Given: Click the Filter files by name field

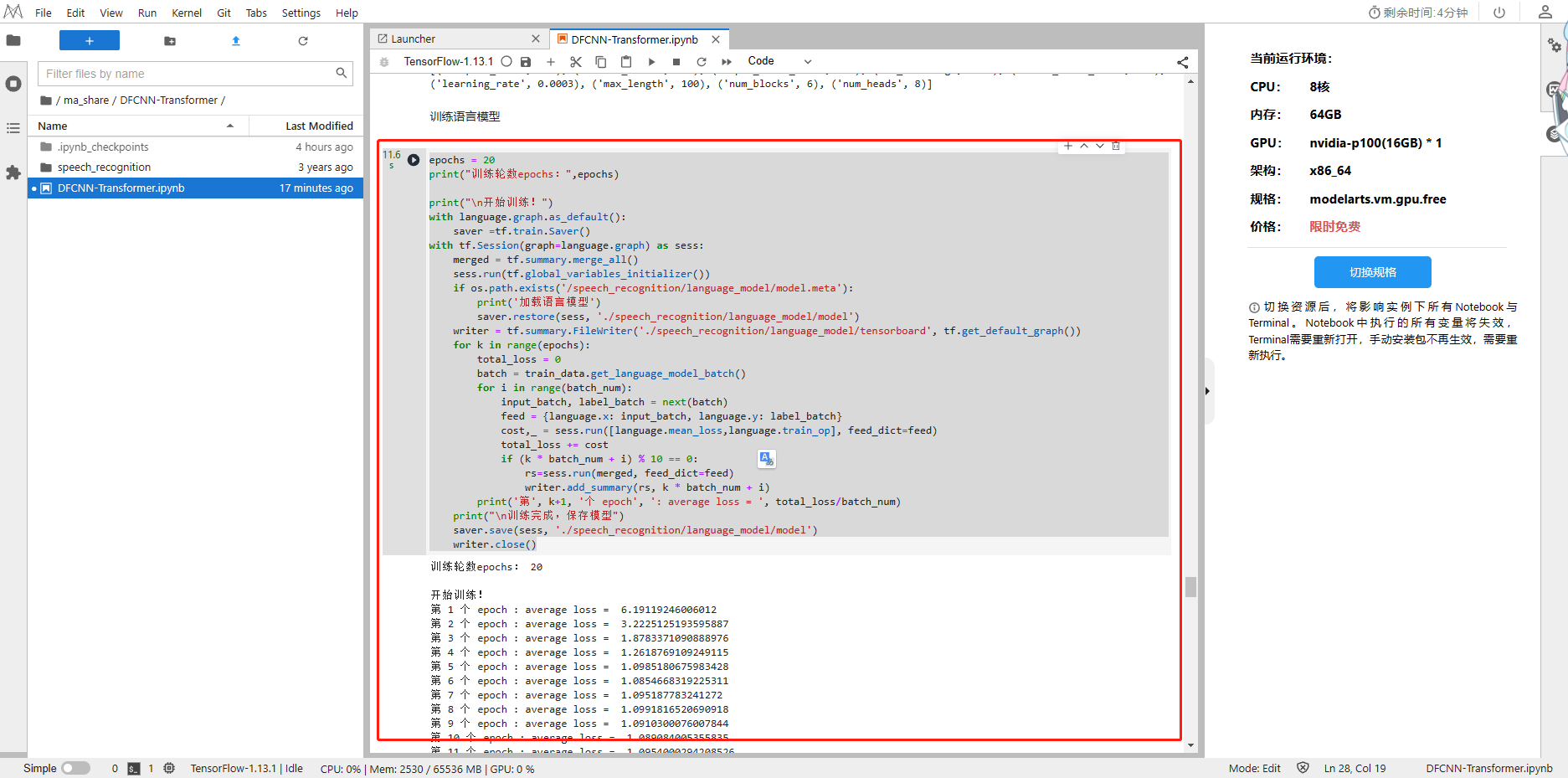Looking at the screenshot, I should coord(189,74).
